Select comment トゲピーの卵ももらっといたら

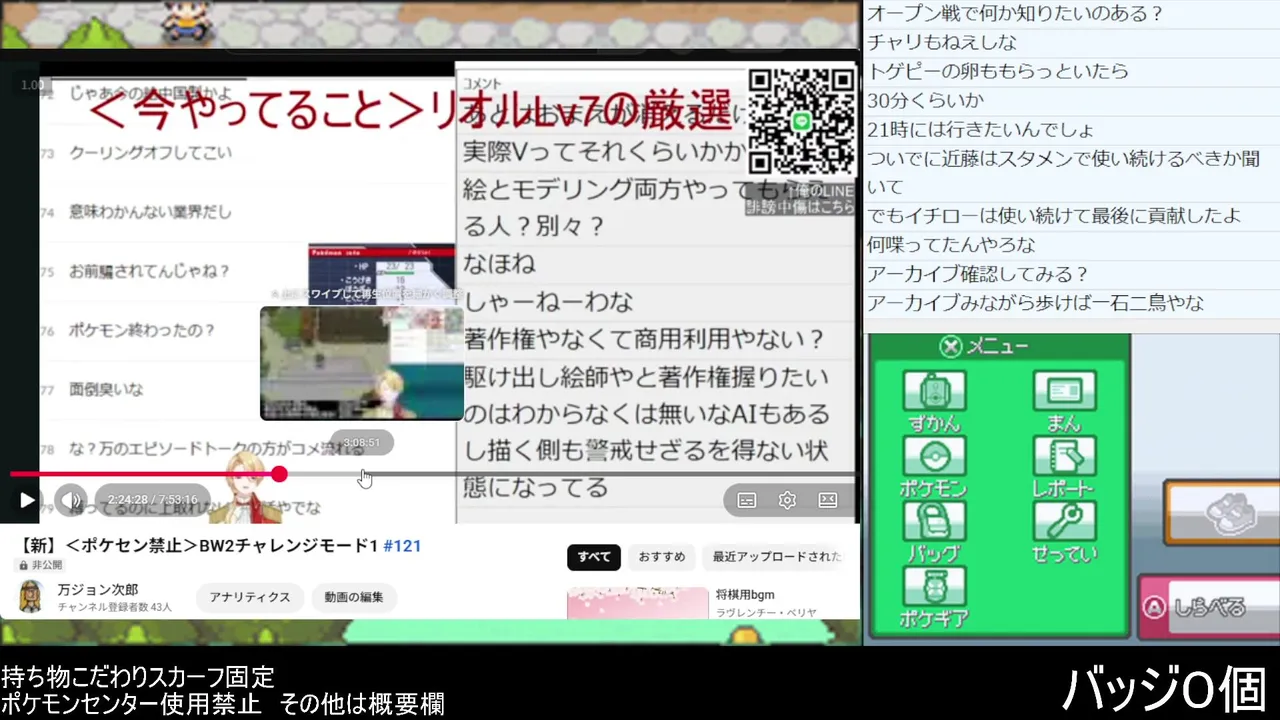(x=998, y=71)
